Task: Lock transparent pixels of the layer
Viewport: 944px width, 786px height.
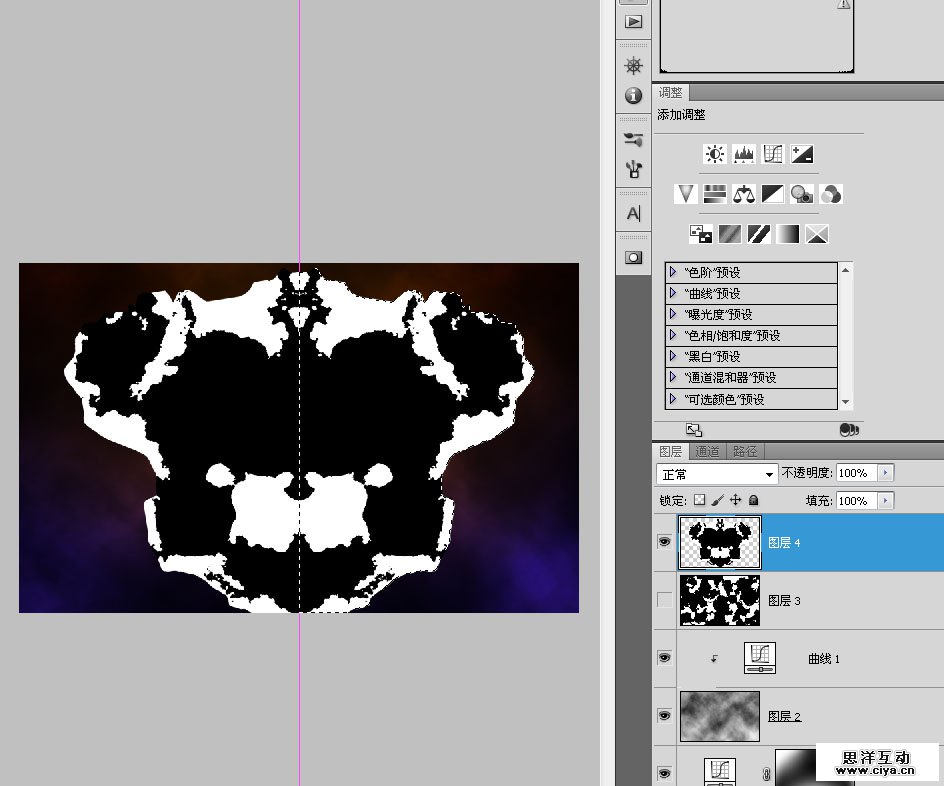Action: coord(699,500)
